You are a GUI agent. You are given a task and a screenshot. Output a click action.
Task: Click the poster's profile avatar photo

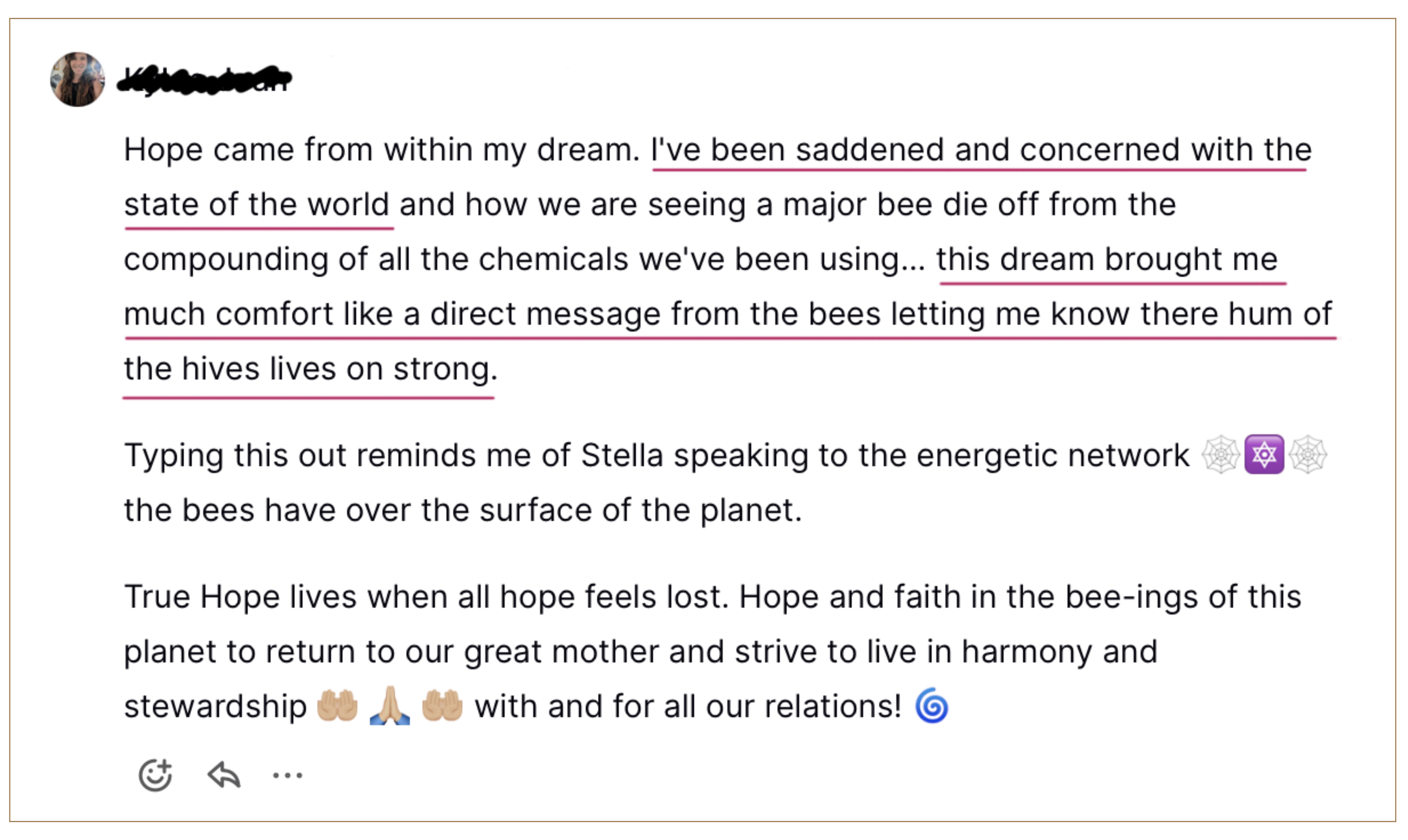click(78, 79)
